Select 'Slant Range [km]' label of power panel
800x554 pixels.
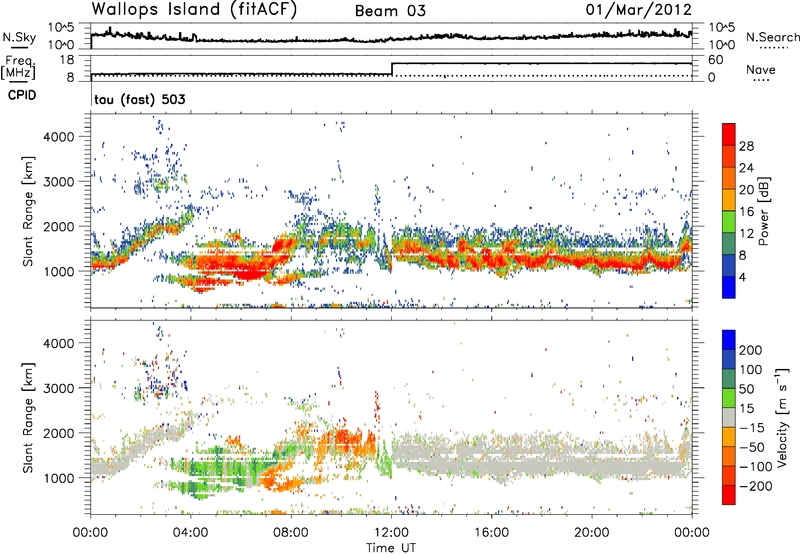click(x=28, y=211)
